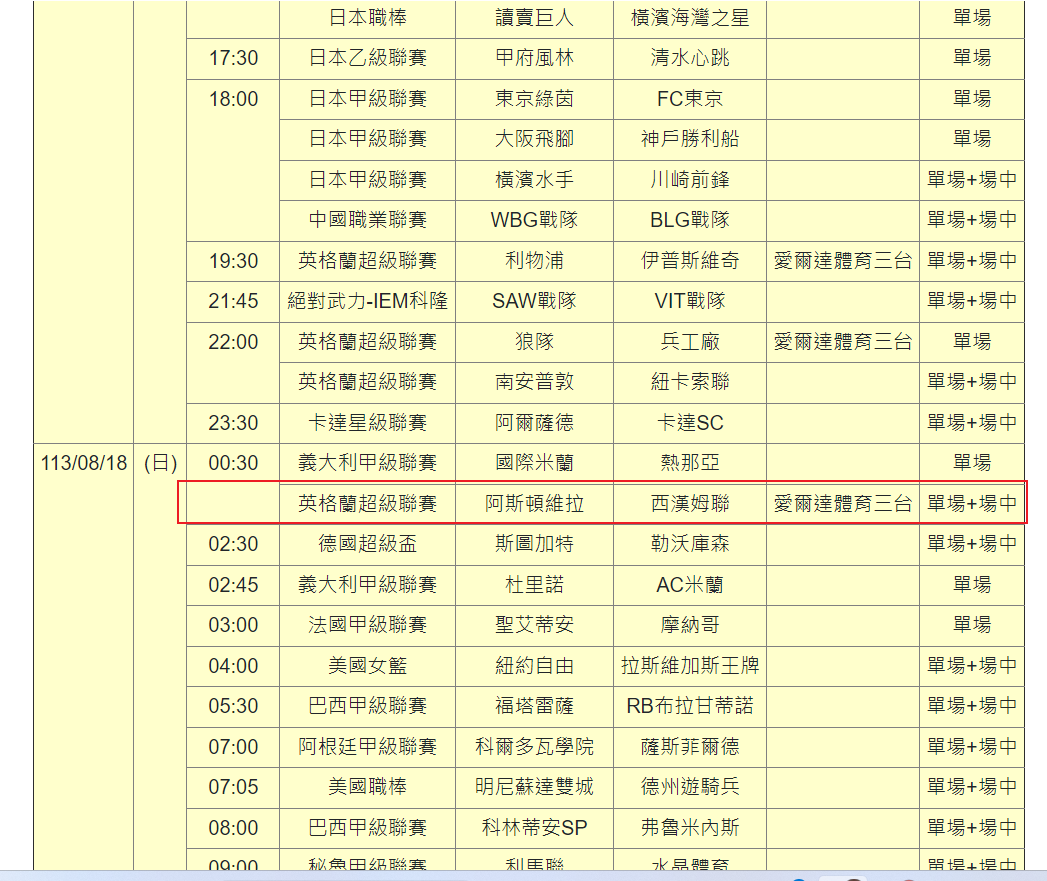Select the 讀賣巨人 team cell
Image resolution: width=1047 pixels, height=881 pixels.
[x=534, y=18]
